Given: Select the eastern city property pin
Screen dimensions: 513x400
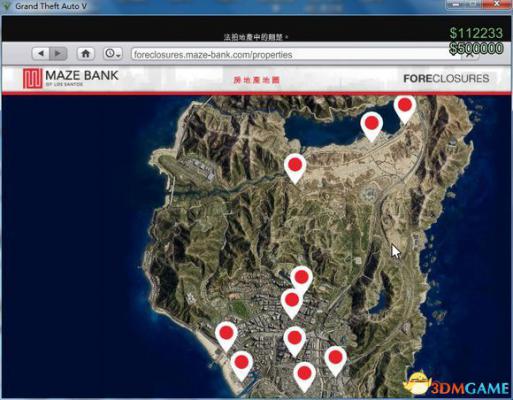Looking at the screenshot, I should [335, 361].
